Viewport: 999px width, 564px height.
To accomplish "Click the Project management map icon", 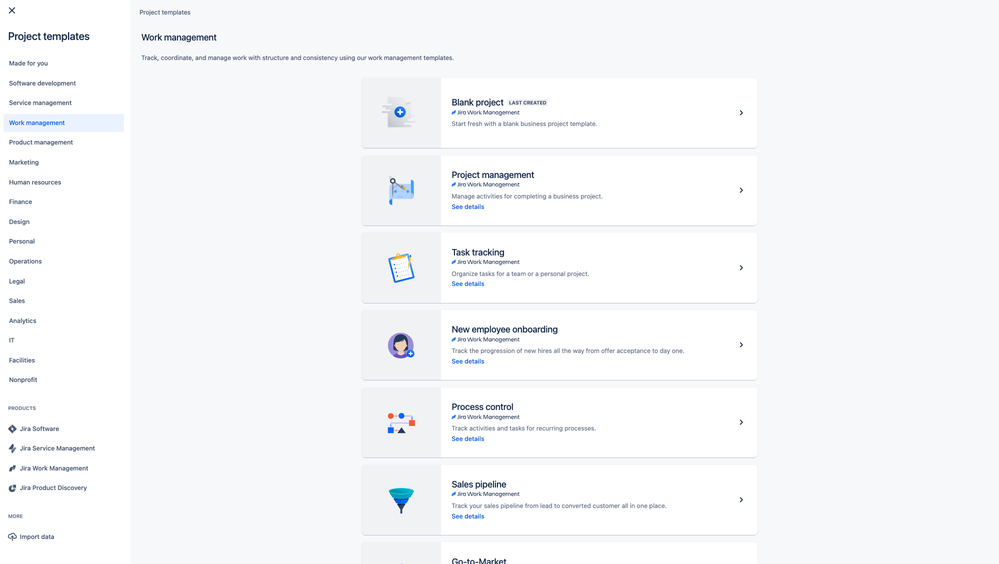I will [401, 191].
